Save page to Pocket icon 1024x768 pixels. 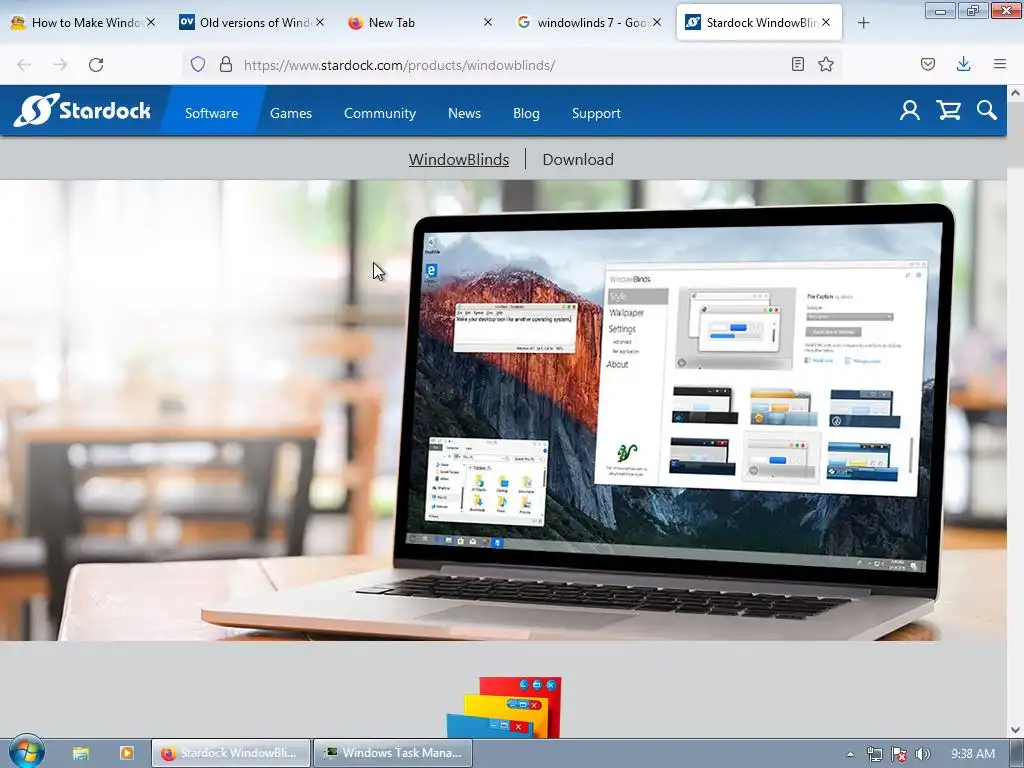928,64
